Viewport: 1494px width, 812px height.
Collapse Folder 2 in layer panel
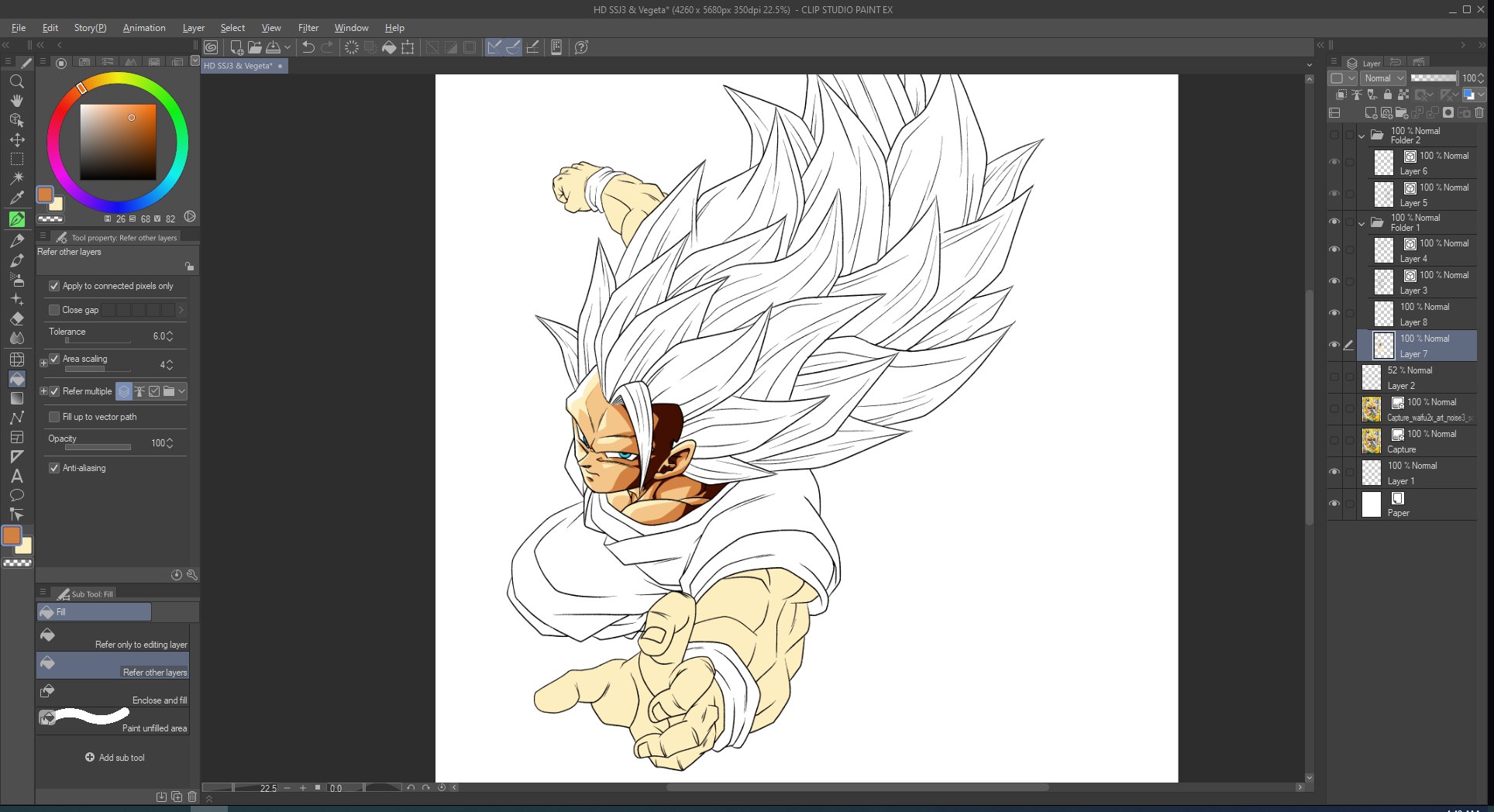click(x=1361, y=136)
